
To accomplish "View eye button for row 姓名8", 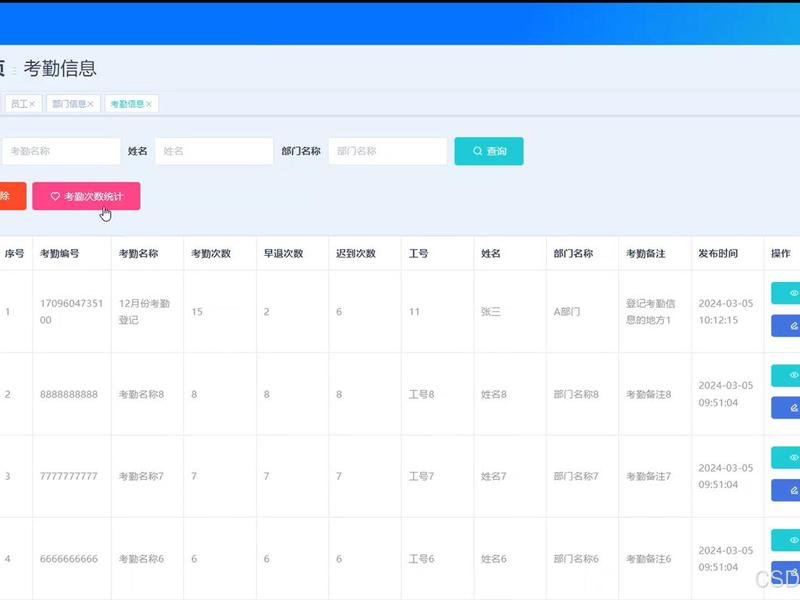I will 786,375.
